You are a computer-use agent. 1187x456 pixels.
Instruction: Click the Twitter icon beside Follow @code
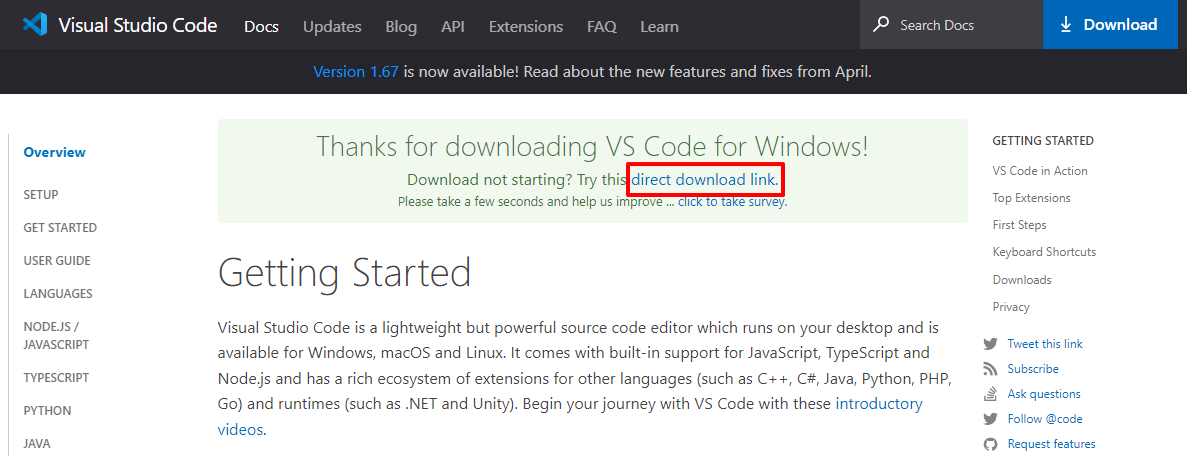pos(990,419)
